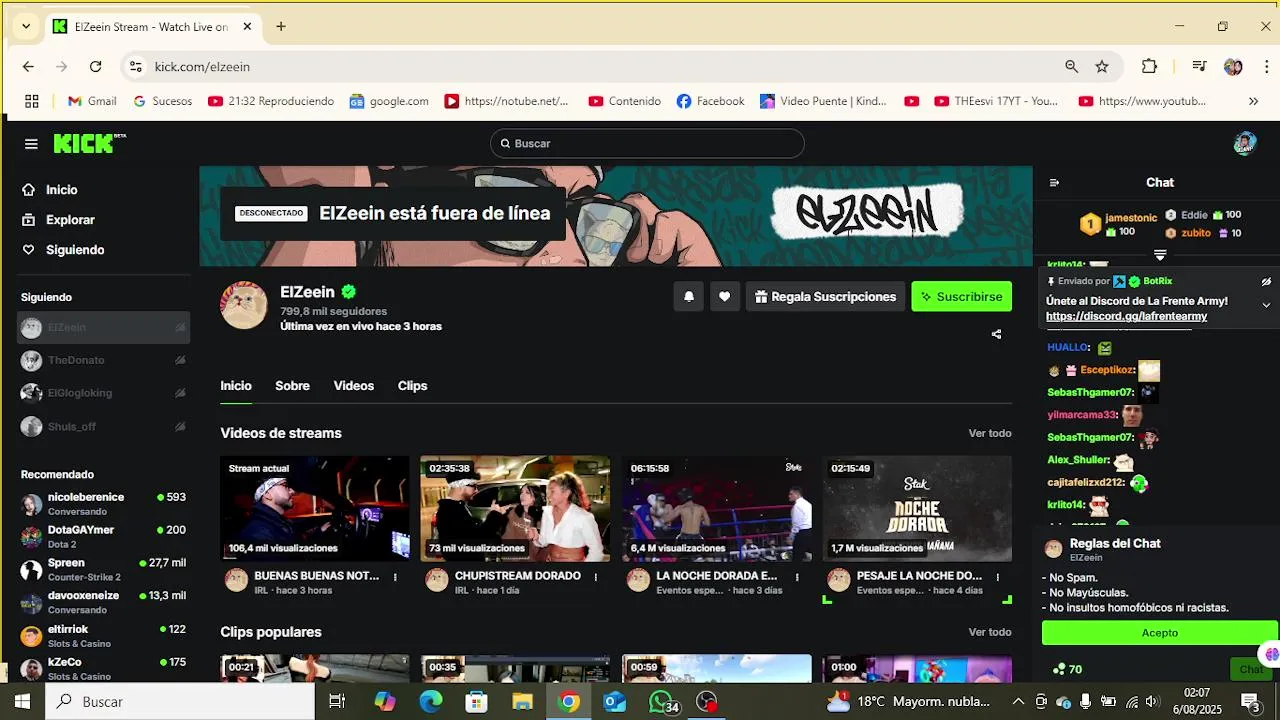Open WhatsApp from taskbar
This screenshot has height=720, width=1280.
tap(661, 702)
